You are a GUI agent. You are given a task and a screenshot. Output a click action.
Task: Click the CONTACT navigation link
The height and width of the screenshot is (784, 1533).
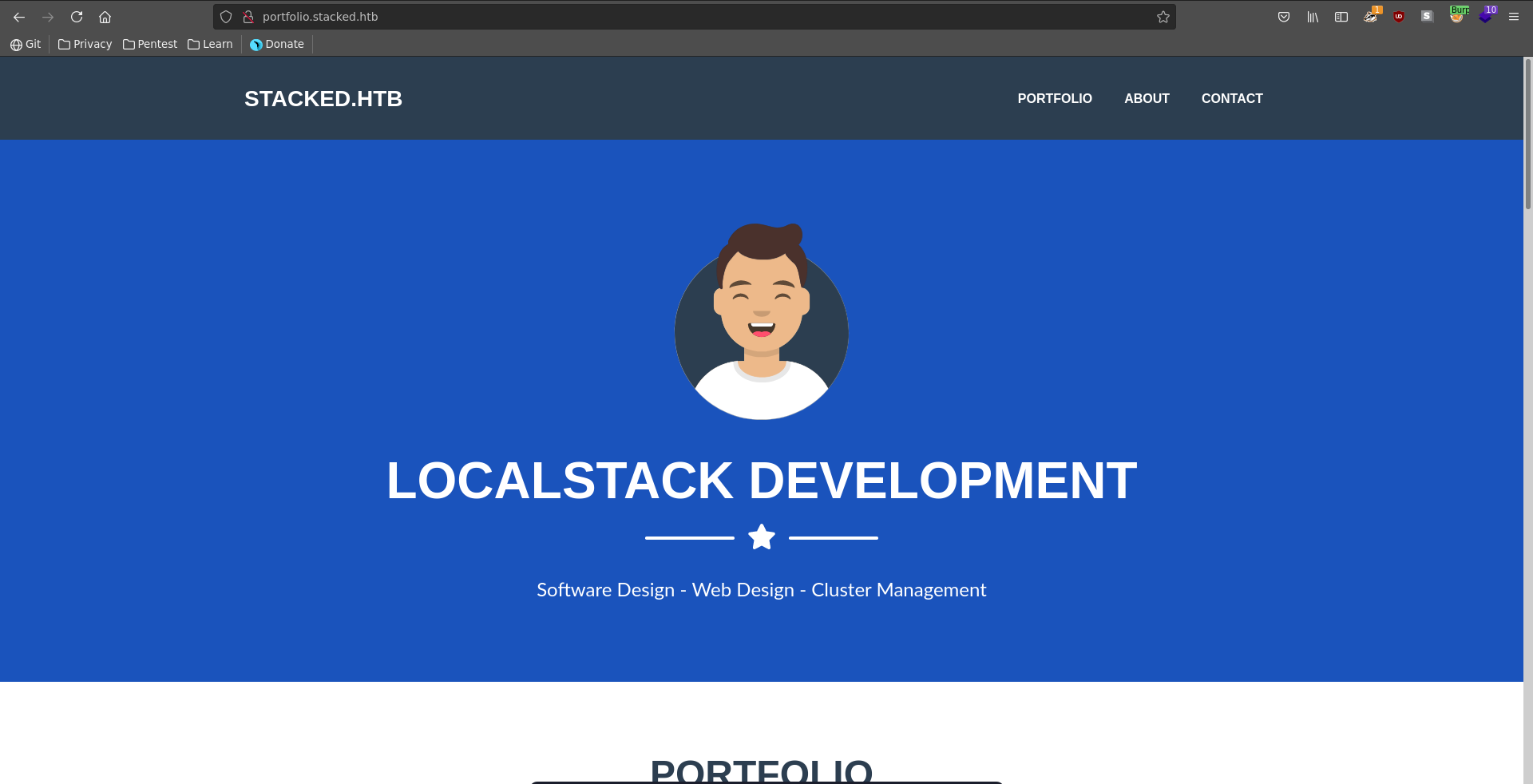point(1232,98)
